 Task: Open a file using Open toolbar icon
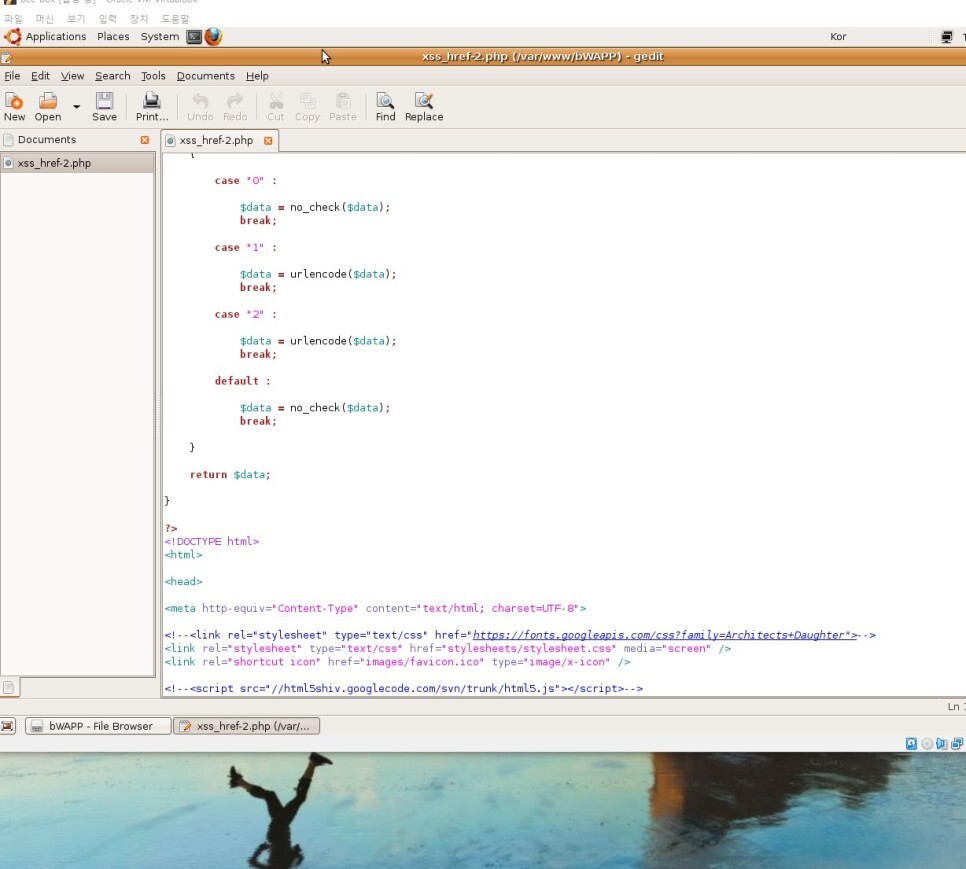coord(47,107)
